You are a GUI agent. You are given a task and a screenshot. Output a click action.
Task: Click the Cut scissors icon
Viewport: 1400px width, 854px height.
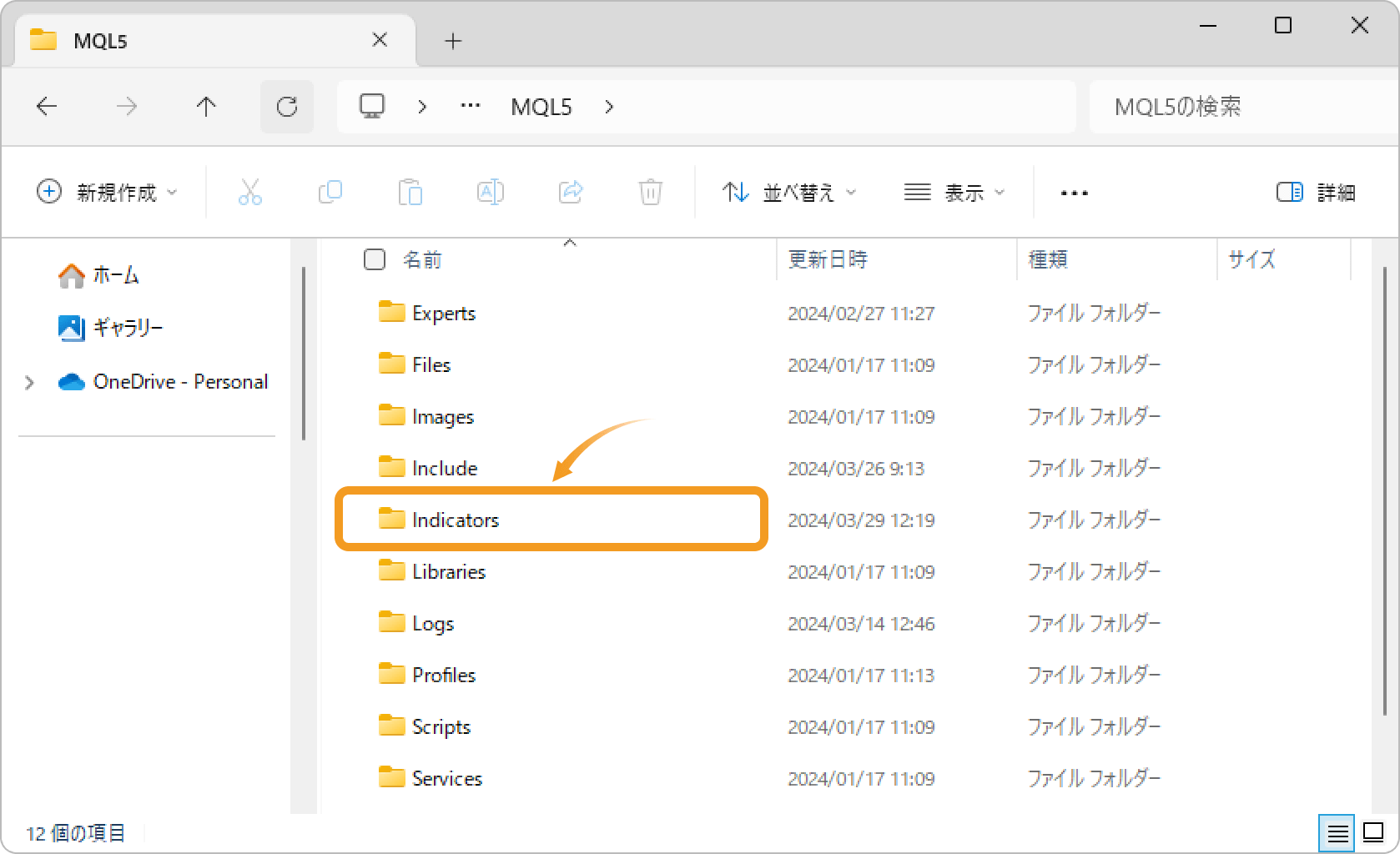pyautogui.click(x=249, y=193)
